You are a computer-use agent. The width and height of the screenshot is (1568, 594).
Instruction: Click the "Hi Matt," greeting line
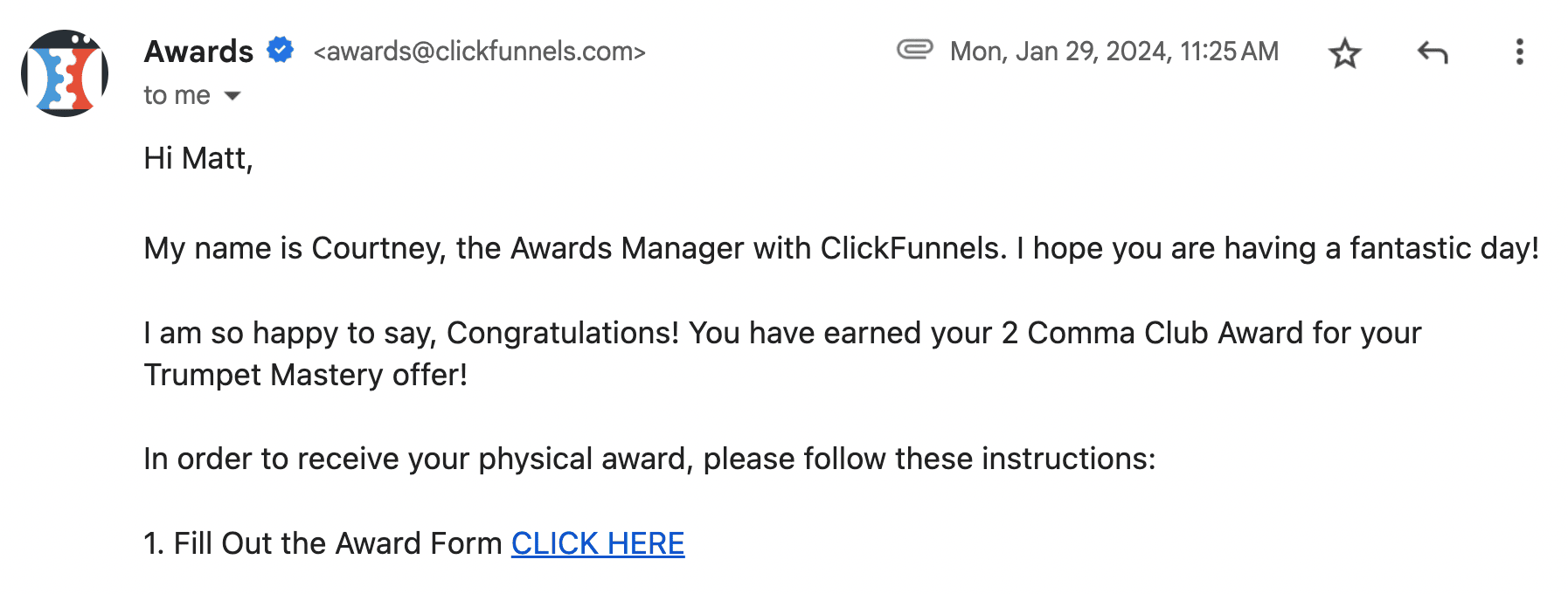click(198, 158)
